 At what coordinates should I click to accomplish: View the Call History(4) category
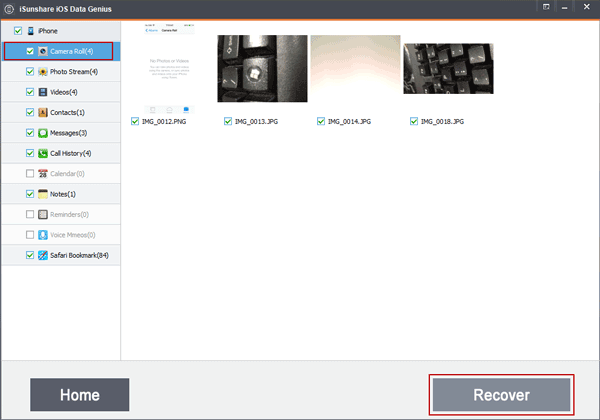61,153
